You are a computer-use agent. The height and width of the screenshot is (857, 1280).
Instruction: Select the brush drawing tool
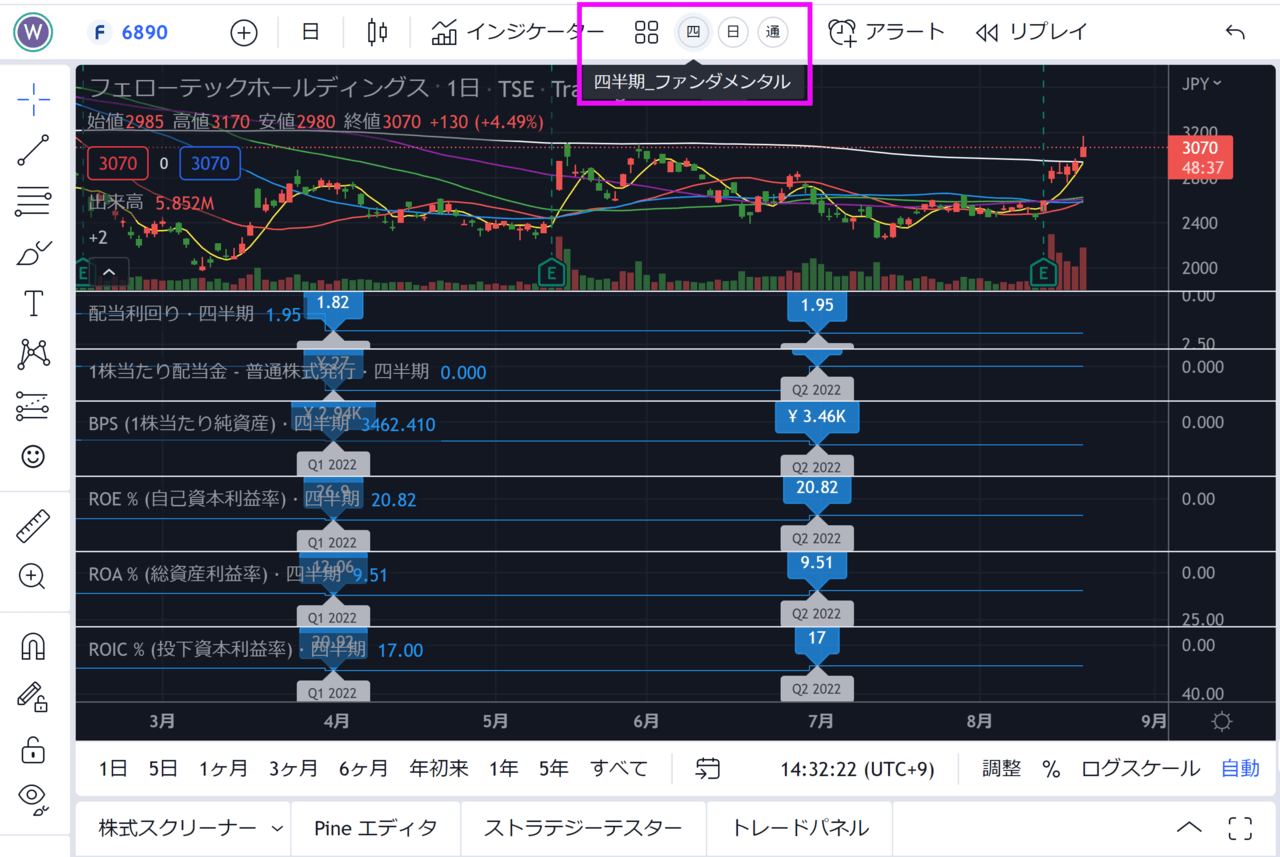pyautogui.click(x=33, y=253)
